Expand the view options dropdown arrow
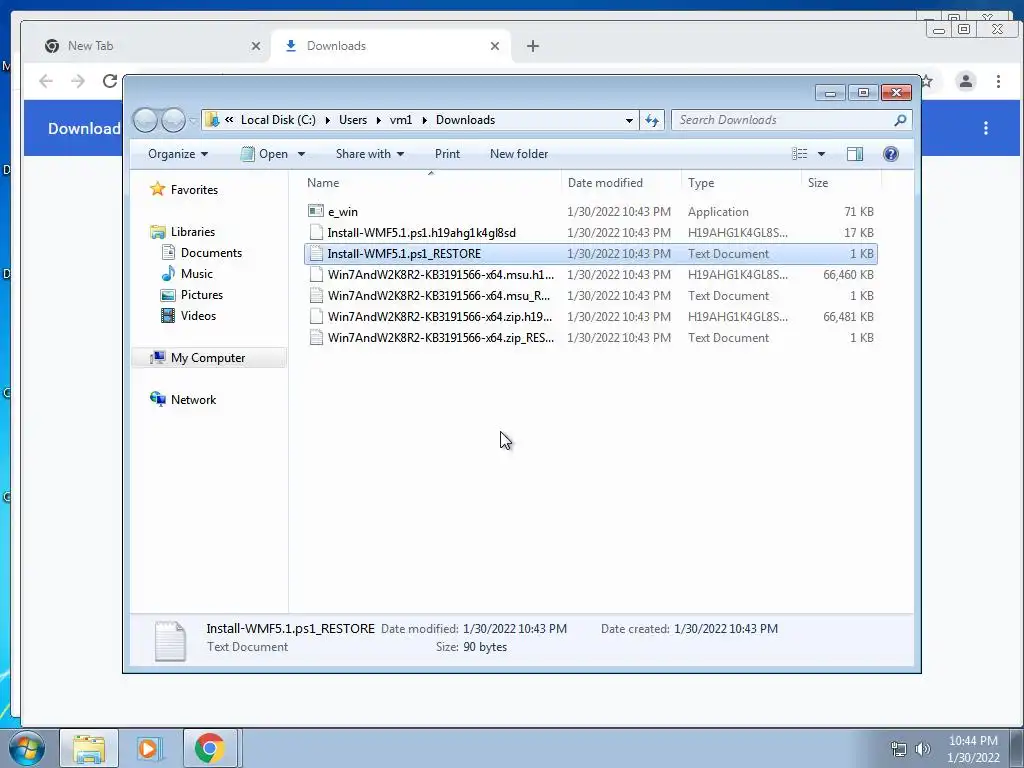 (821, 154)
